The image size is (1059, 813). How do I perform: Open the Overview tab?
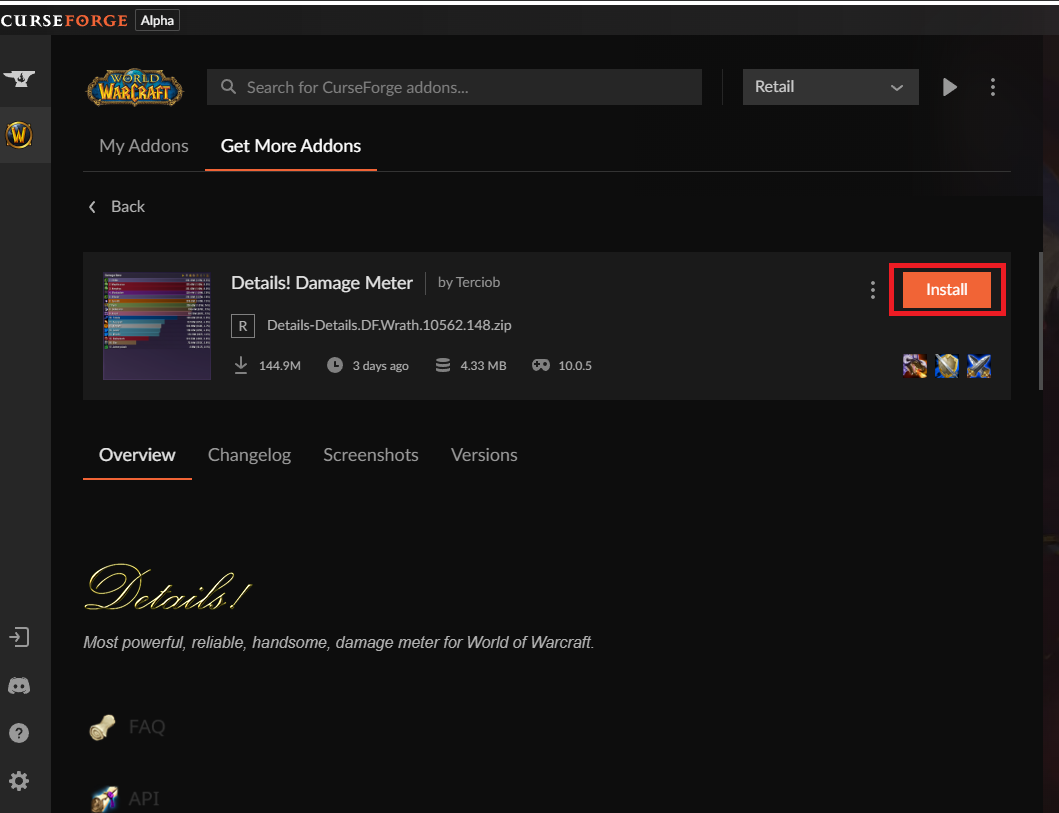click(137, 455)
